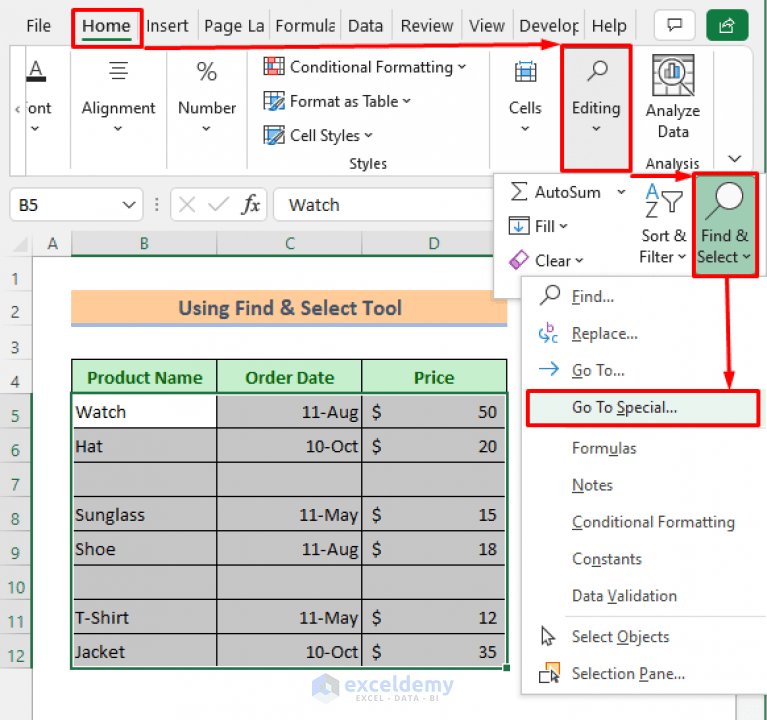Click cell containing T-Shirt
The width and height of the screenshot is (767, 720).
[x=145, y=617]
